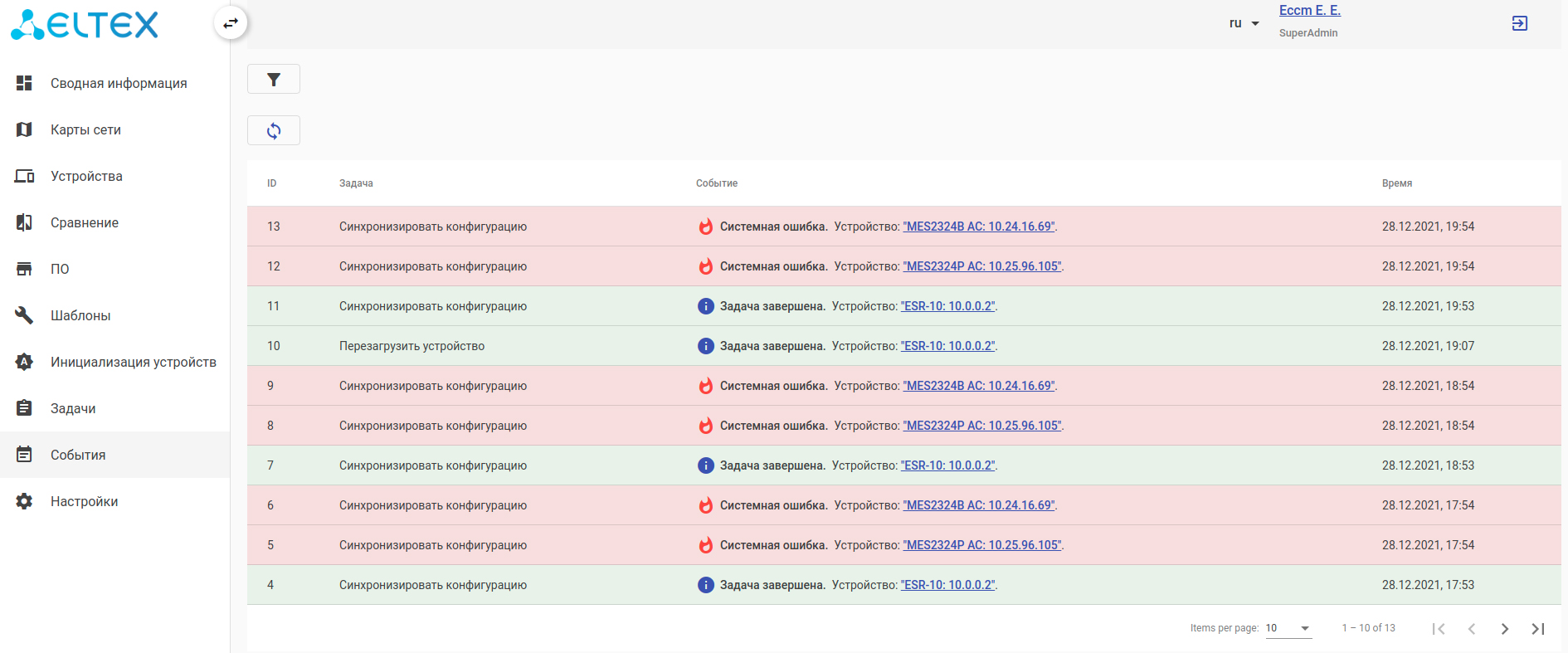Open the Eccm E. E. user profile link
The image size is (1568, 653).
pos(1309,11)
